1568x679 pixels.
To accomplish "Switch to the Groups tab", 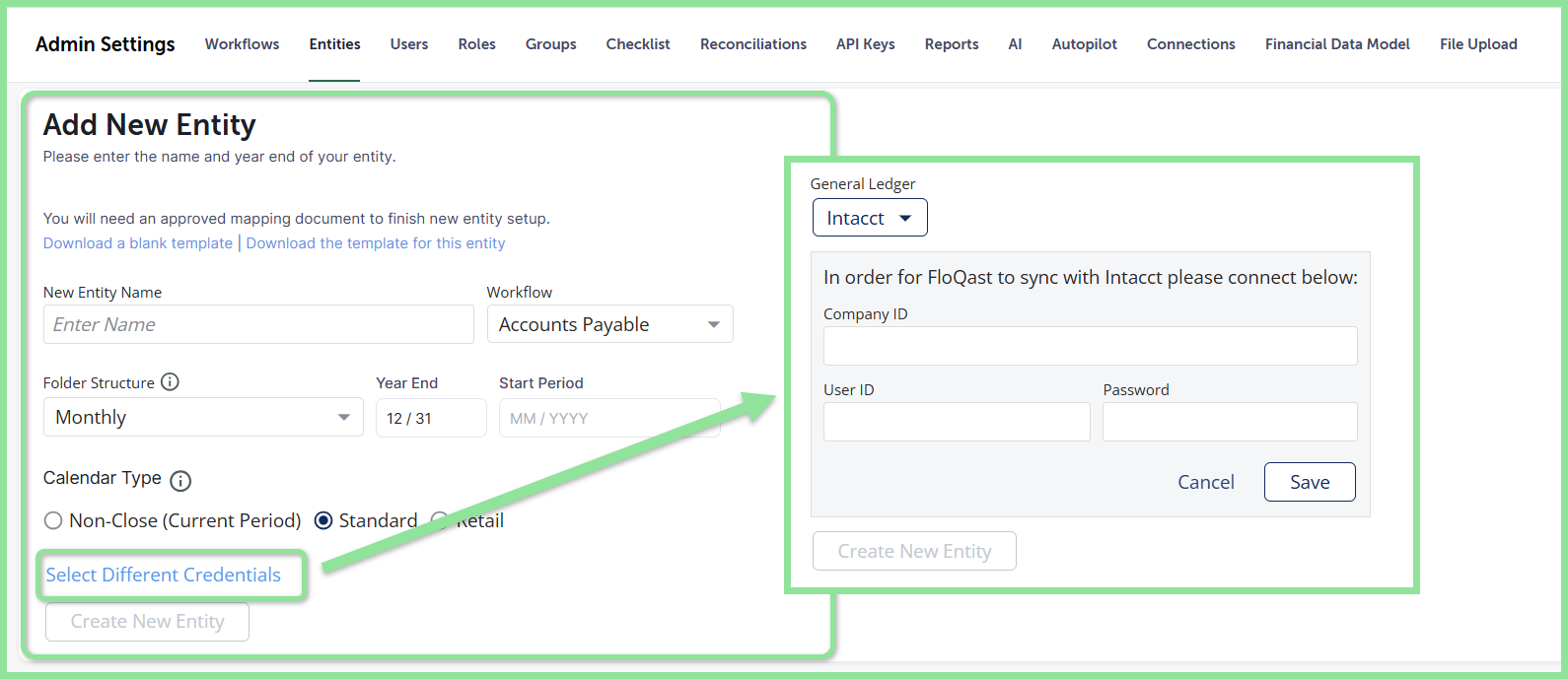I will click(x=550, y=44).
